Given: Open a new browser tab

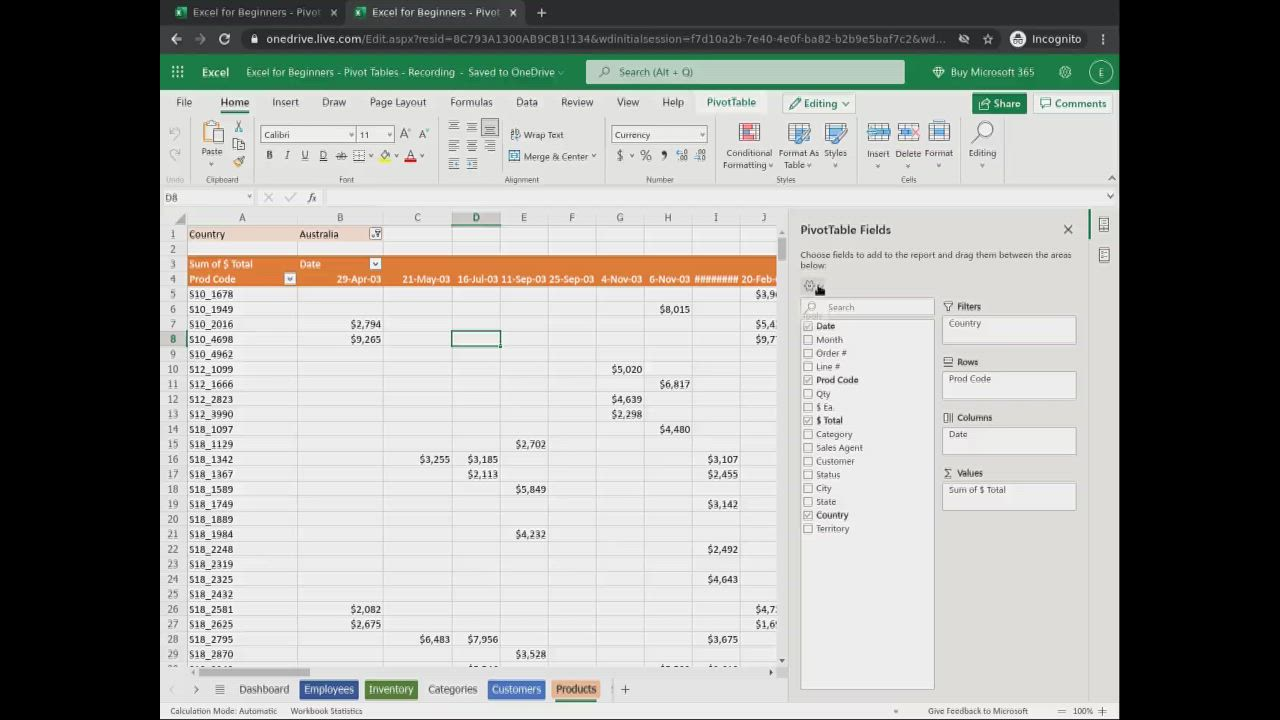Looking at the screenshot, I should click(541, 12).
